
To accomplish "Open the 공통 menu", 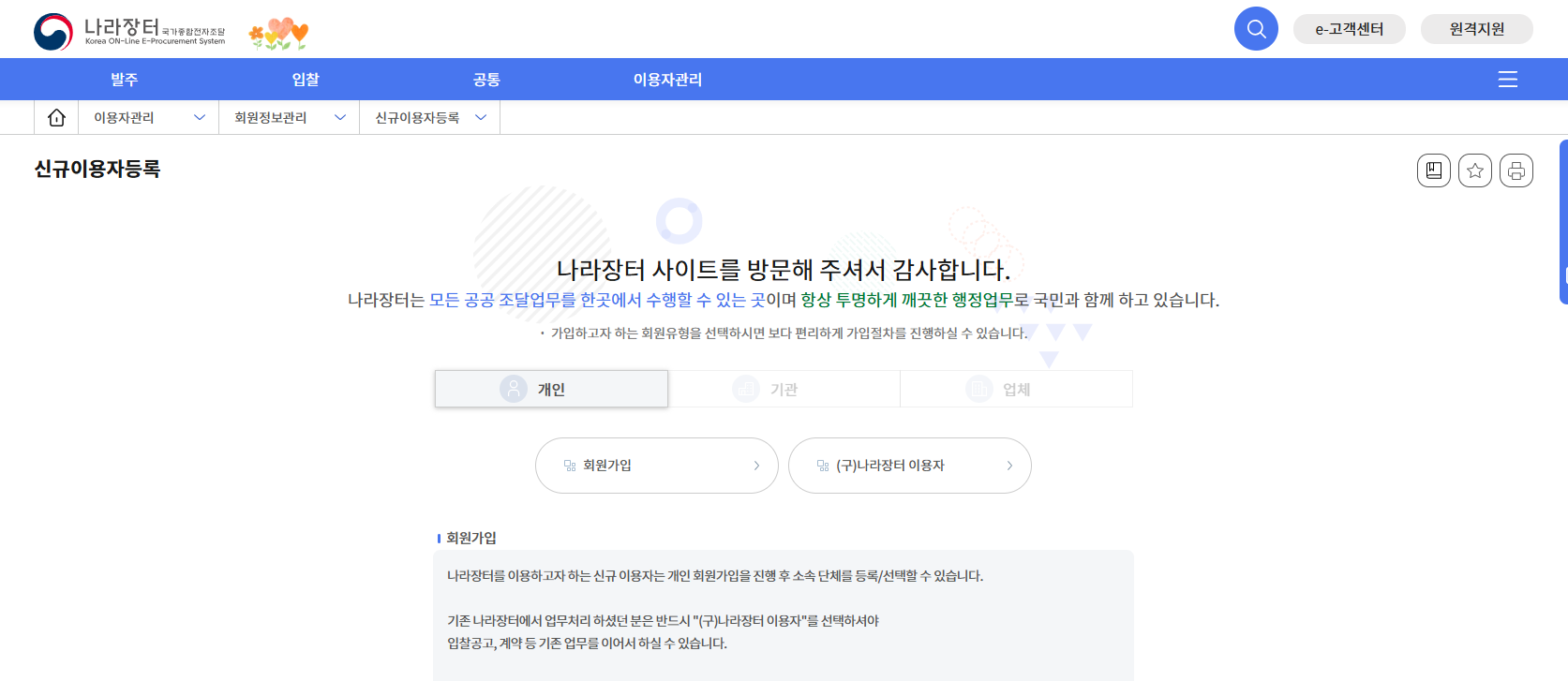I will (x=486, y=80).
